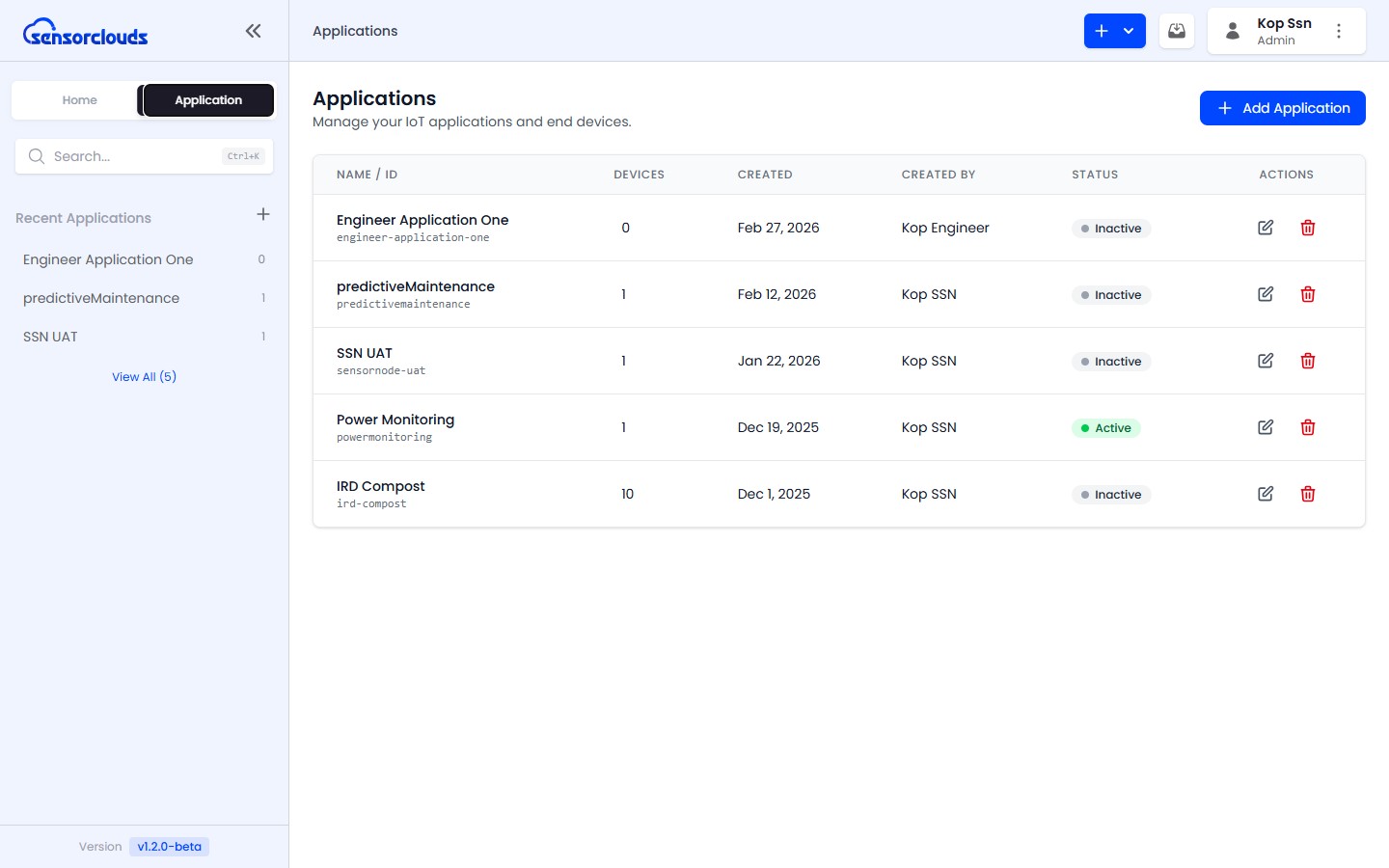Select the Application tab
The width and height of the screenshot is (1389, 868).
click(x=208, y=100)
